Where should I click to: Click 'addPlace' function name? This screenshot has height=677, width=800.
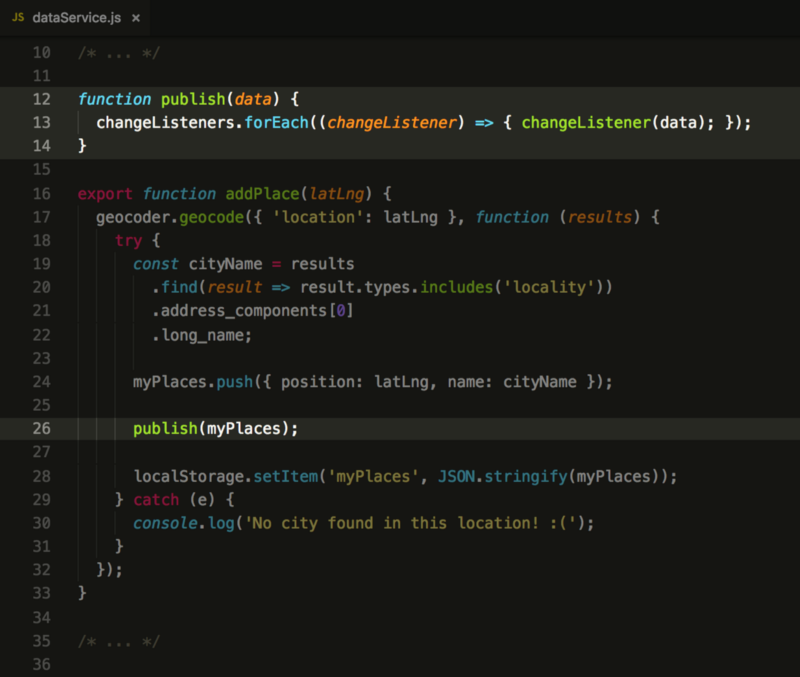(x=262, y=194)
